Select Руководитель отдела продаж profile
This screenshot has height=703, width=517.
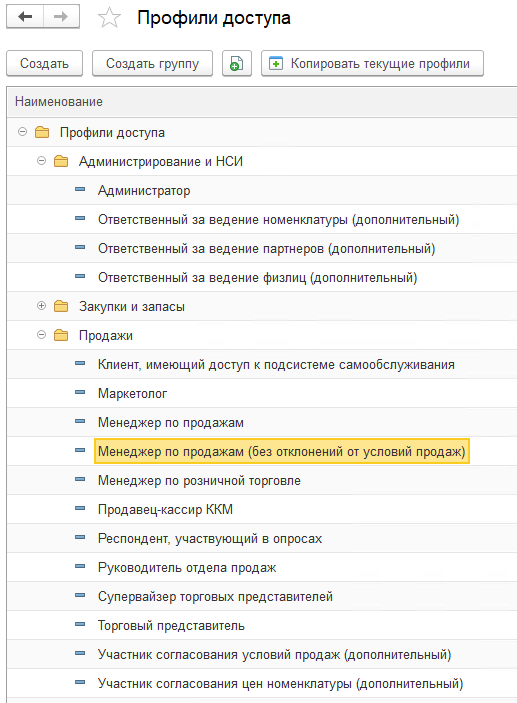click(x=262, y=567)
